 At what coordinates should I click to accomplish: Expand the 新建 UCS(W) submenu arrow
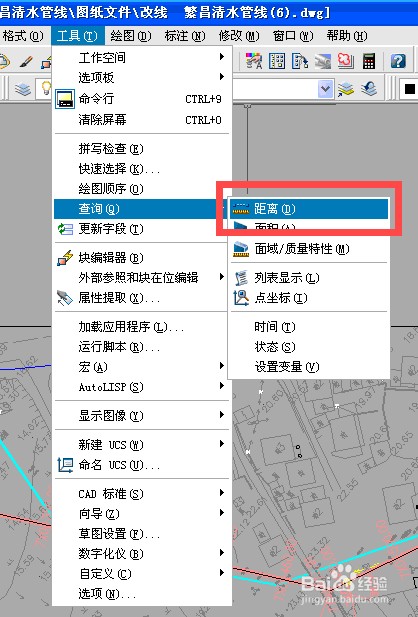222,444
